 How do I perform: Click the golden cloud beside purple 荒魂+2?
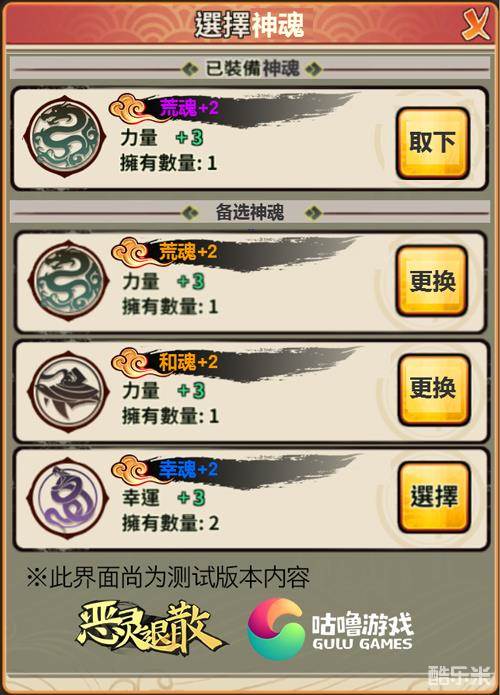coord(127,108)
